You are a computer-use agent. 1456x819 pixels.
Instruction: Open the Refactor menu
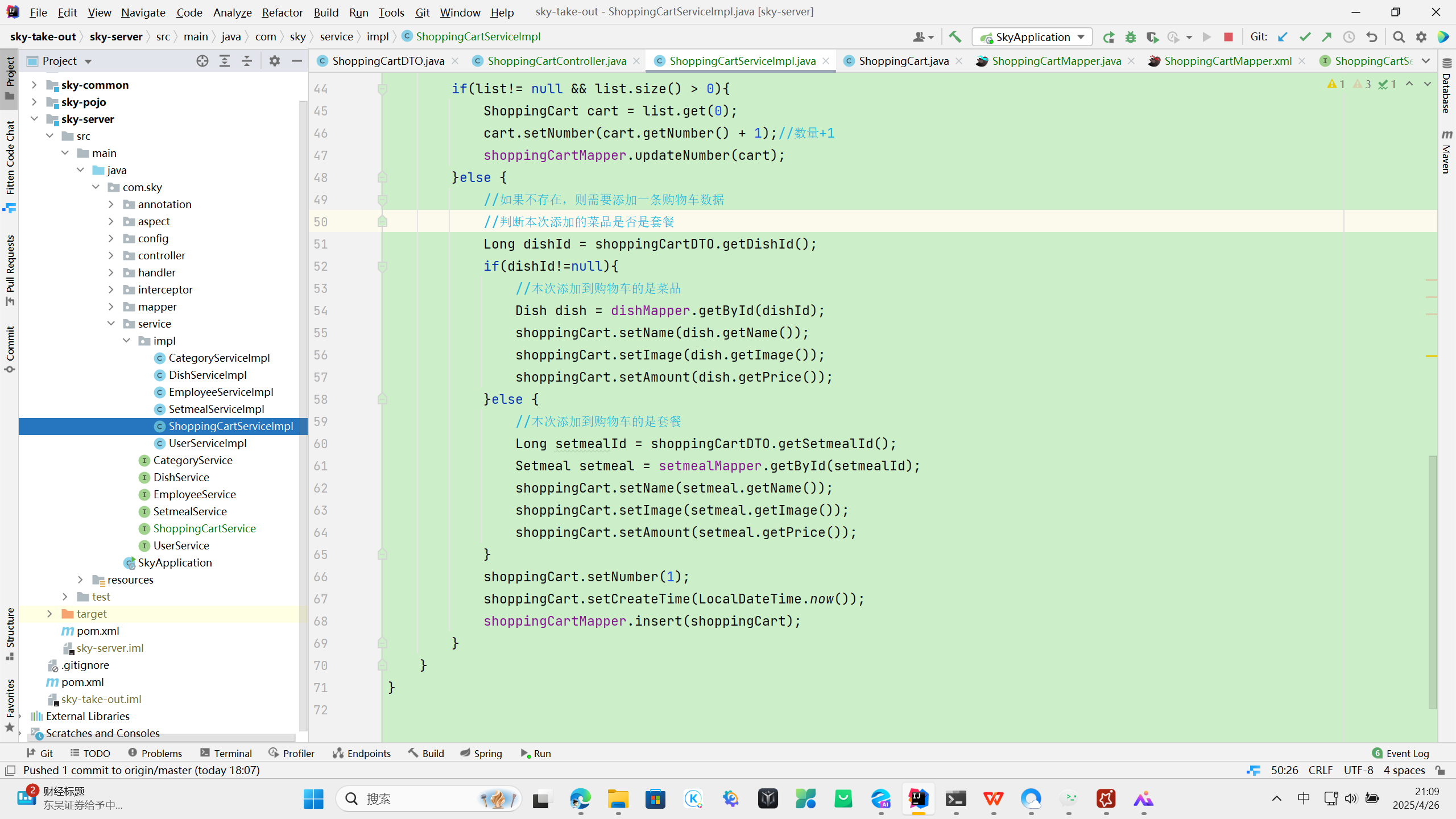click(282, 12)
